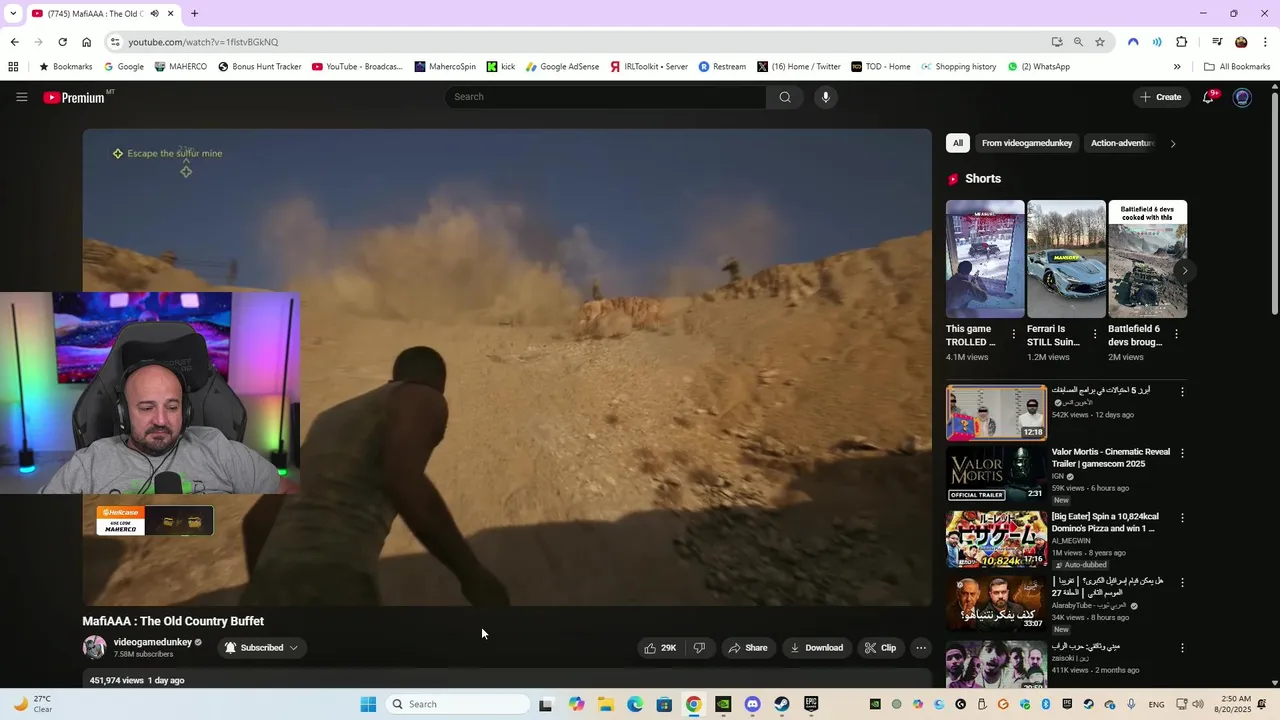Open the 12:18 video thumbnail
The height and width of the screenshot is (720, 1280).
tap(996, 412)
